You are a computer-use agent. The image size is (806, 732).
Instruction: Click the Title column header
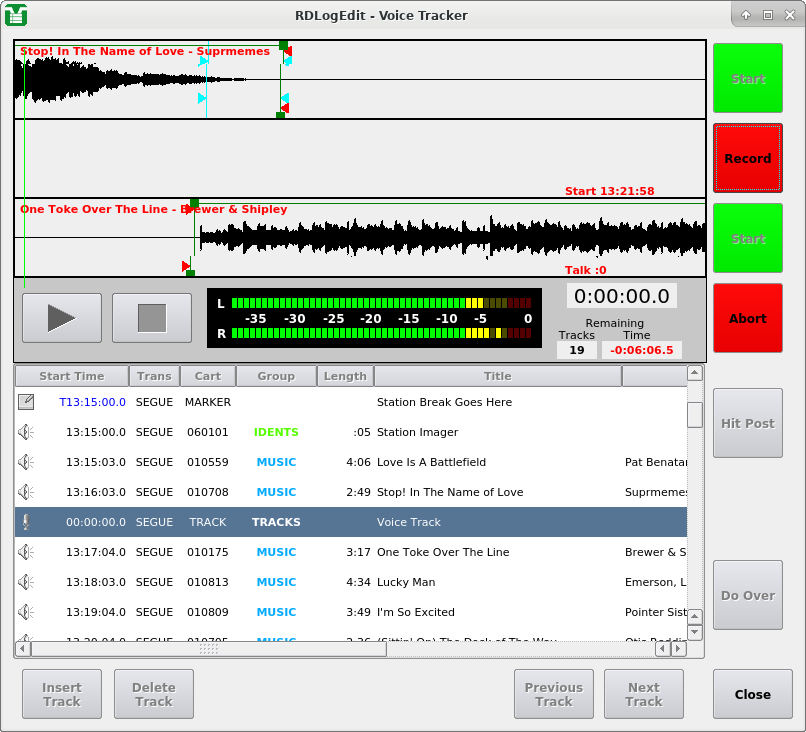coord(497,376)
